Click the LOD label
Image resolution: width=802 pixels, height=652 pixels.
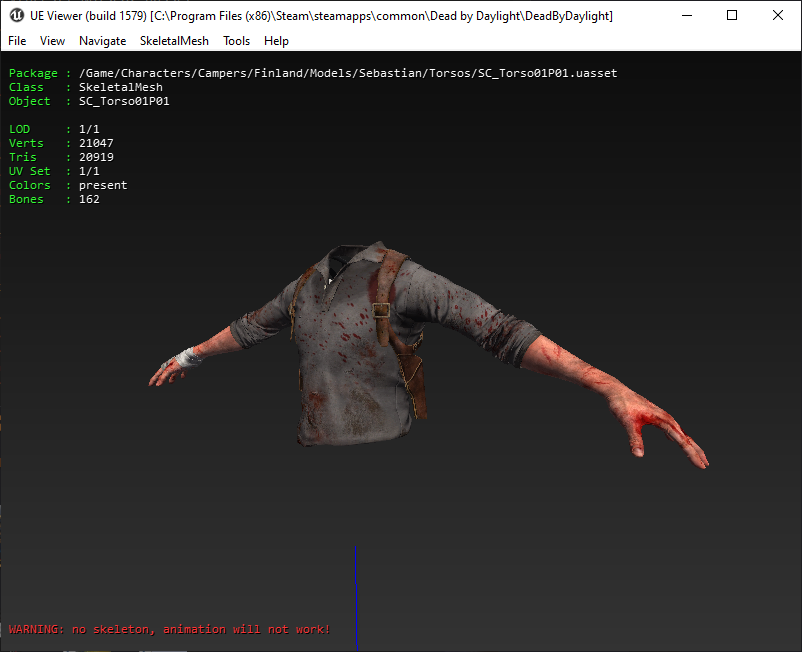pyautogui.click(x=19, y=129)
